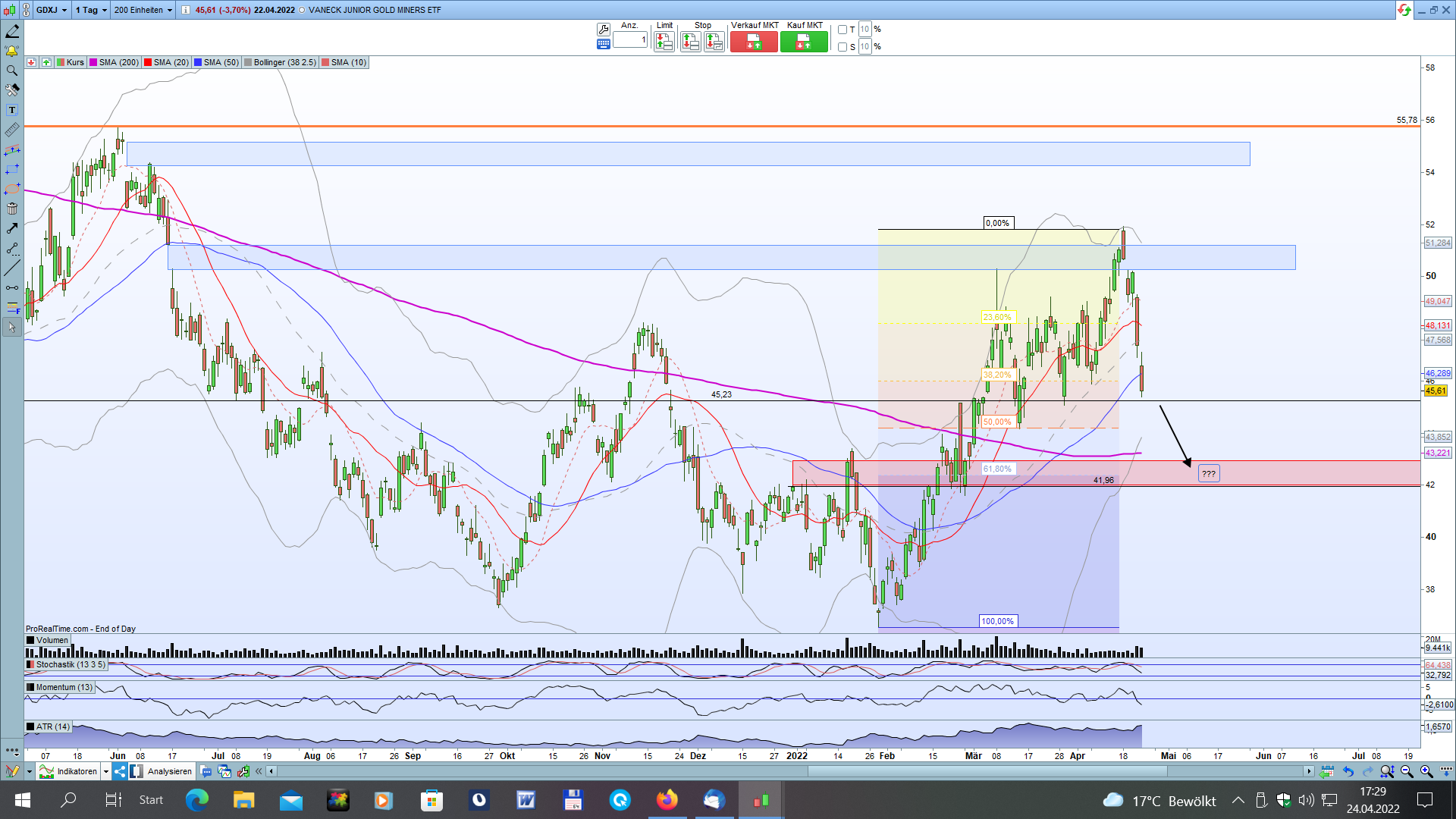Select the text annotation T tool
The width and height of the screenshot is (1456, 819).
[12, 110]
